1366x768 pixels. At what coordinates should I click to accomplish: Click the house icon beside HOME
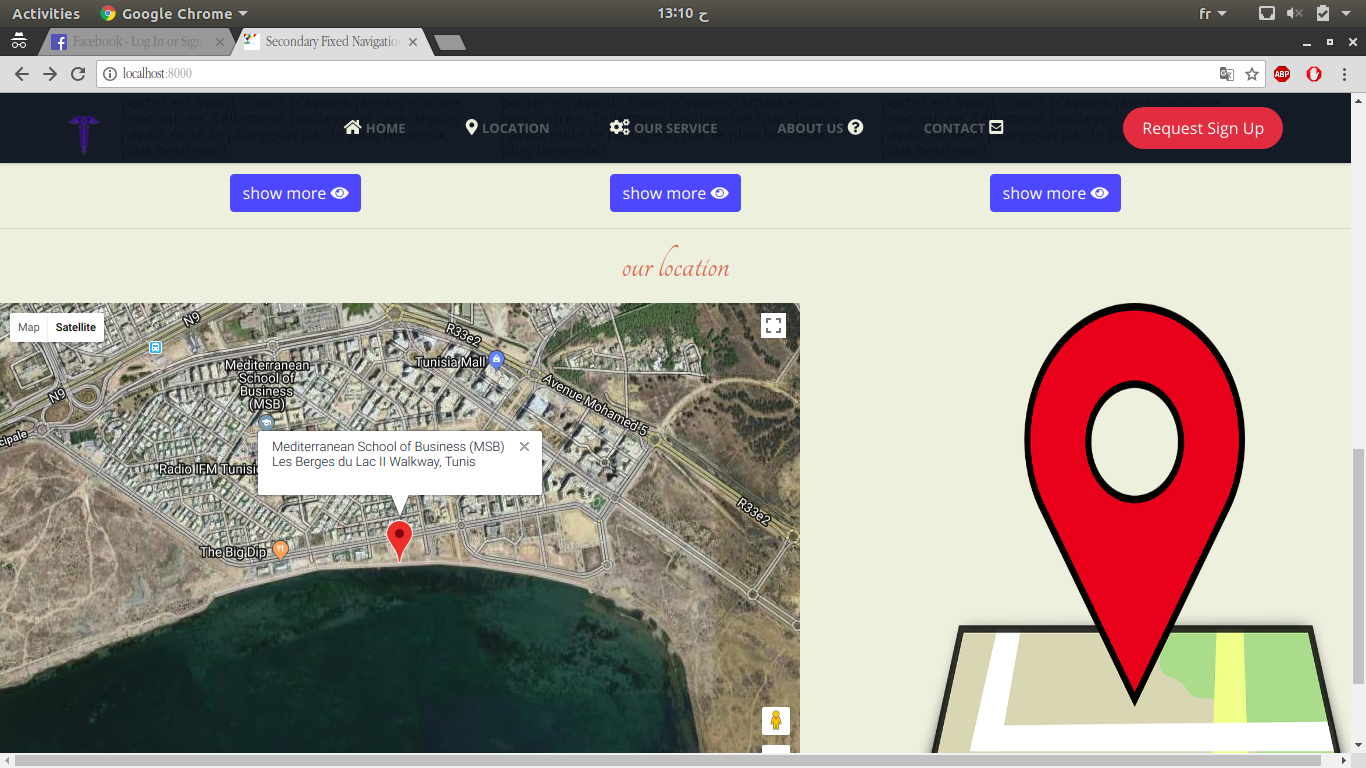point(352,127)
